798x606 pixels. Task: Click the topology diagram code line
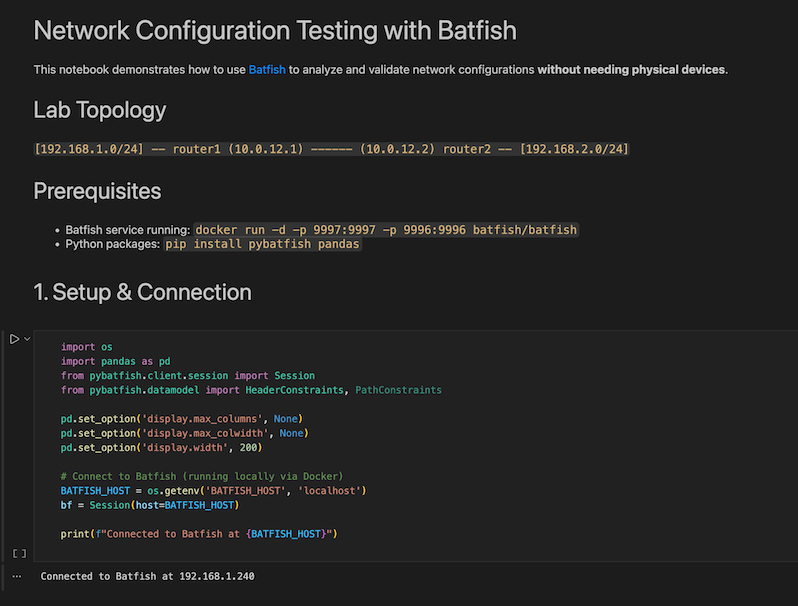point(331,149)
